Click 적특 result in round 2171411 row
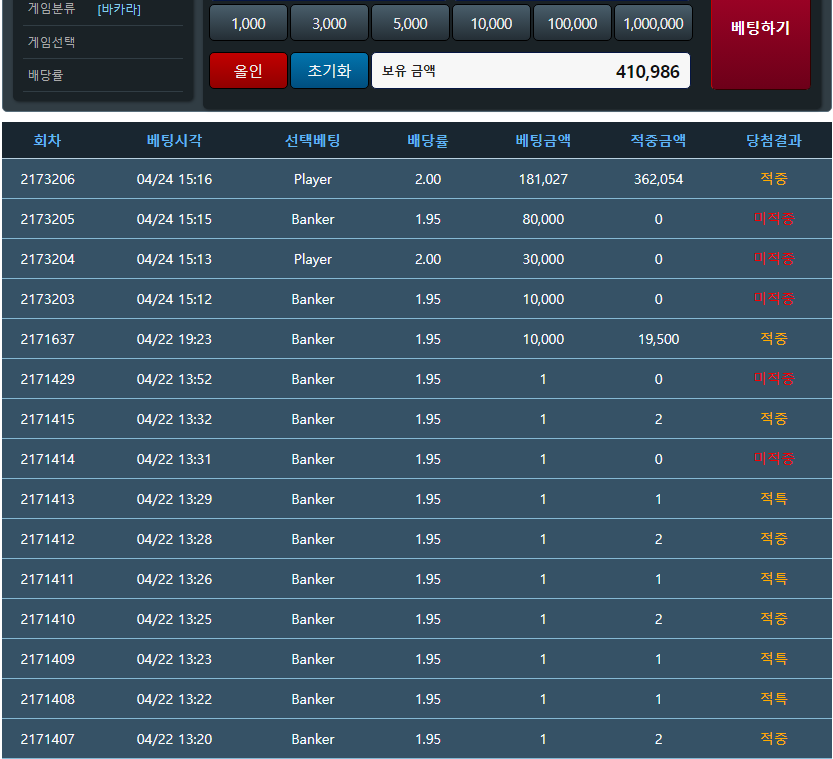This screenshot has width=833, height=759. [x=774, y=578]
